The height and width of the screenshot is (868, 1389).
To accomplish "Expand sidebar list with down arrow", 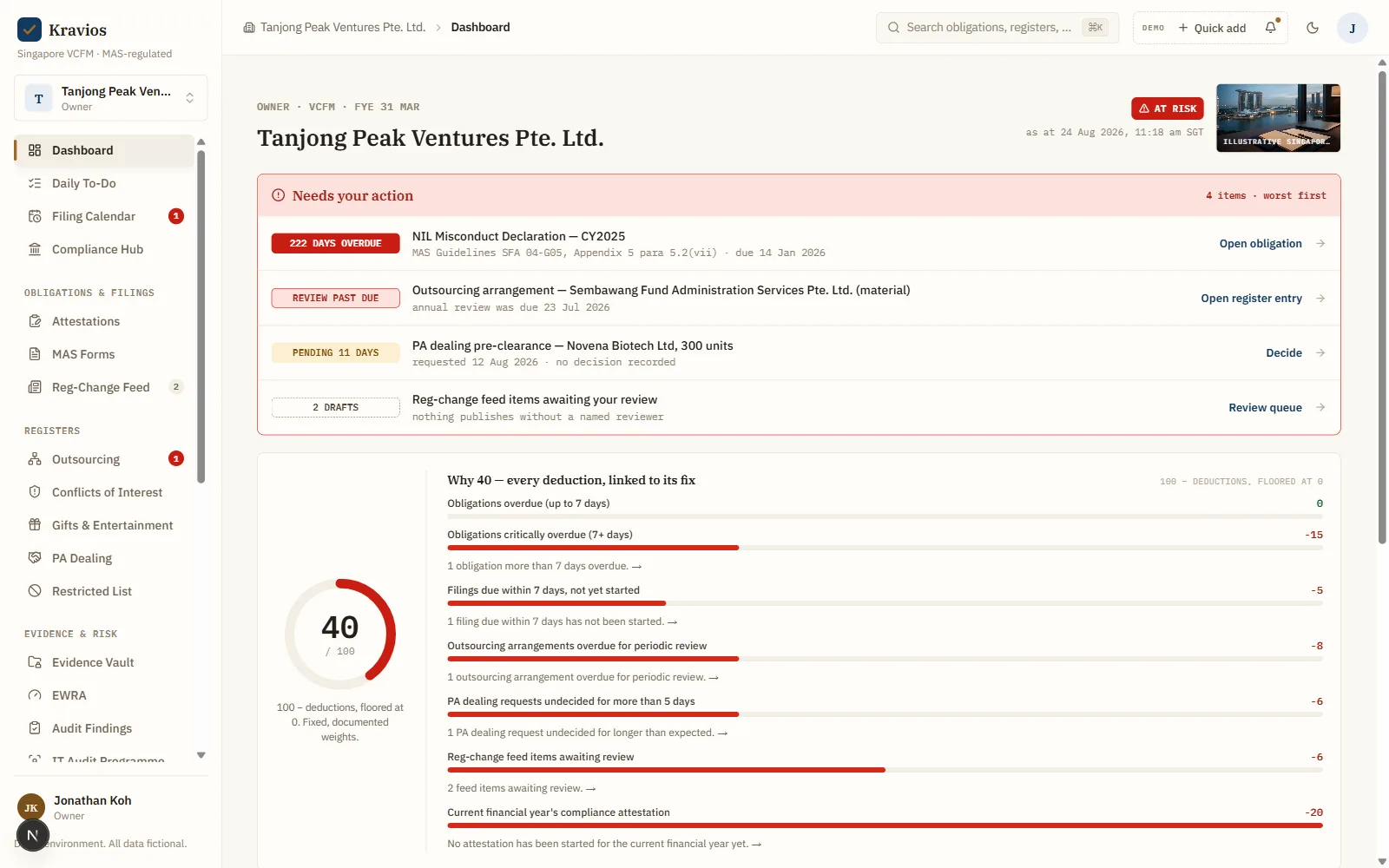I will pos(201,755).
